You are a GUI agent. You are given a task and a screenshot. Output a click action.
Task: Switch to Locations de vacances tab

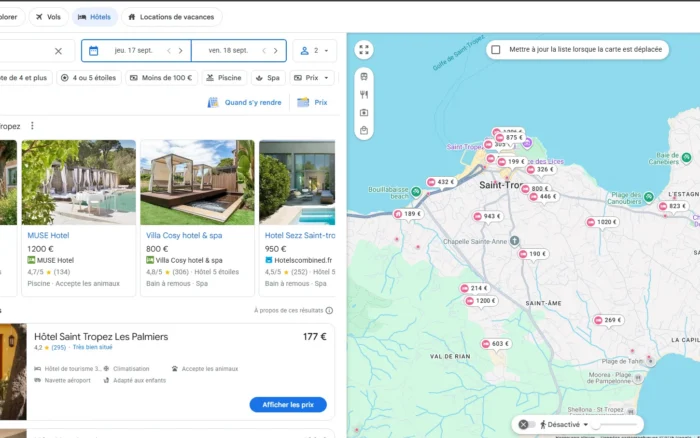point(171,17)
